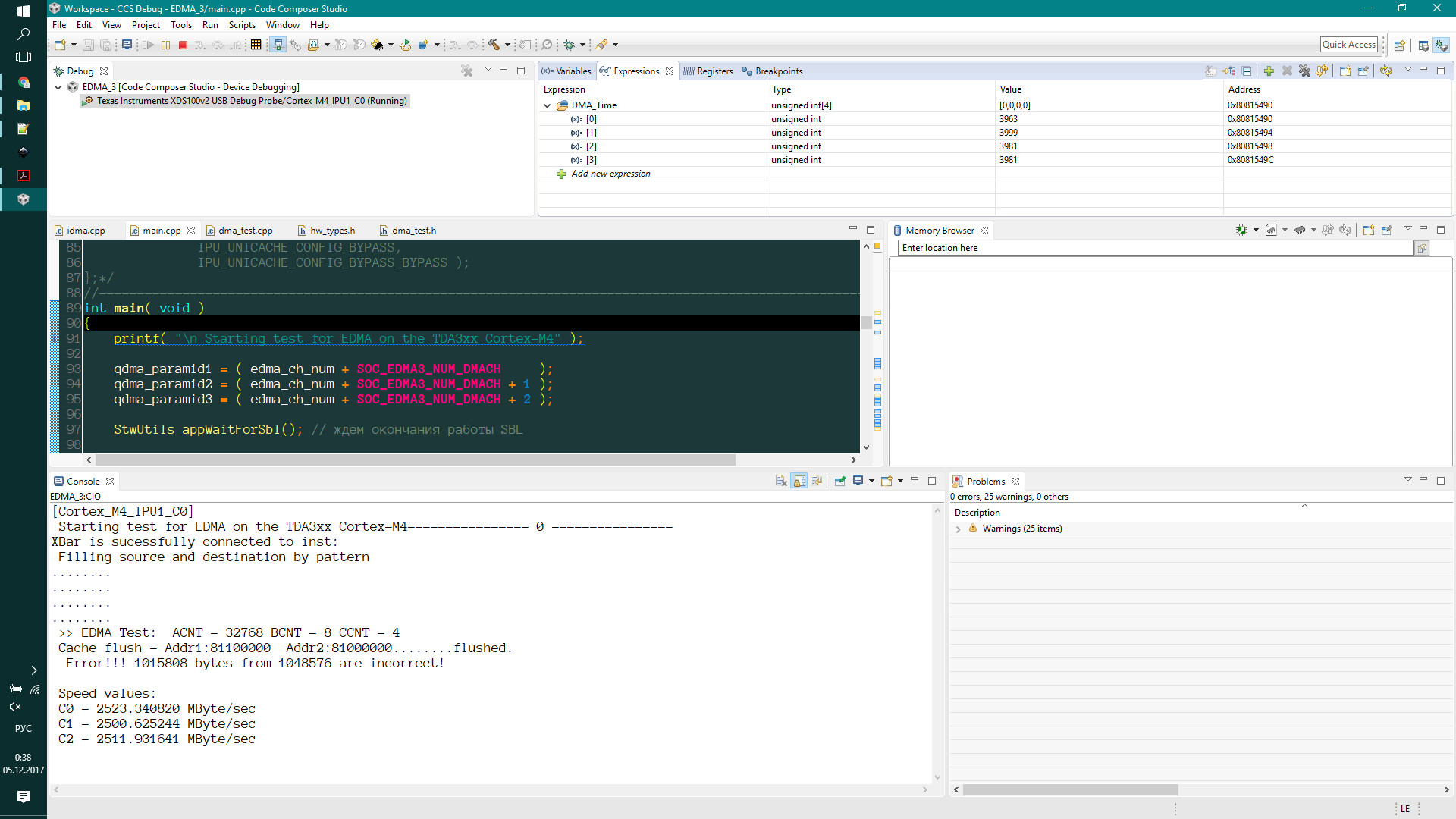Remove all expressions using the double-X icon

pos(1305,71)
